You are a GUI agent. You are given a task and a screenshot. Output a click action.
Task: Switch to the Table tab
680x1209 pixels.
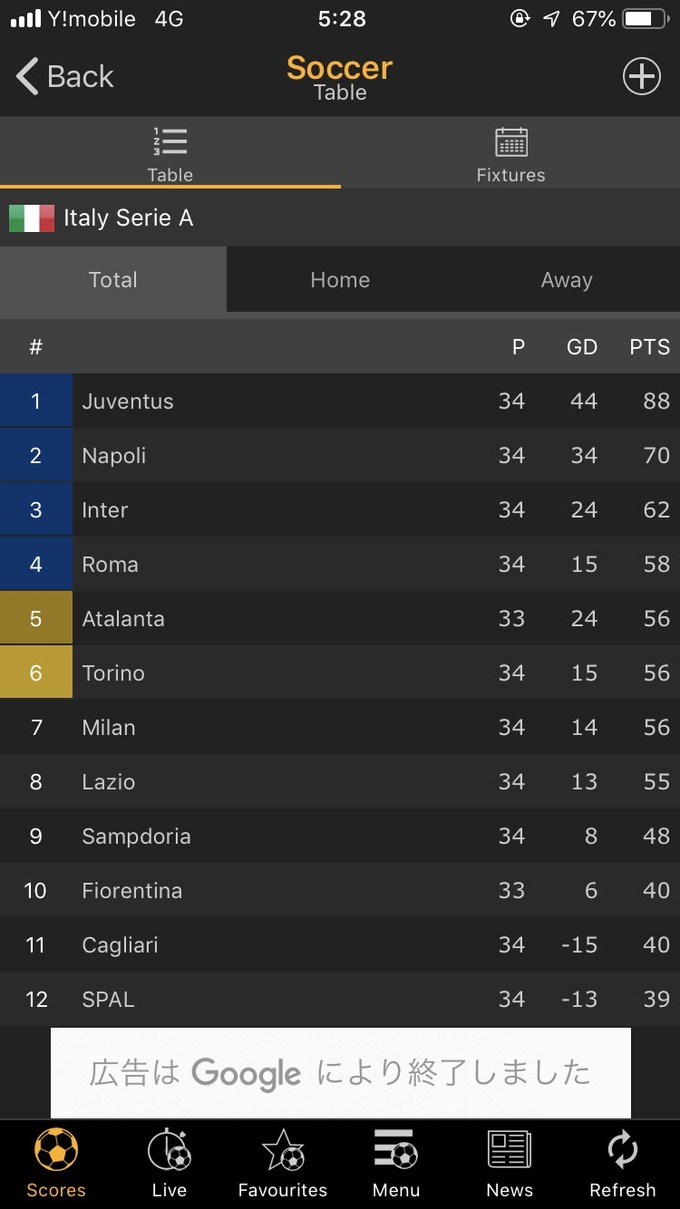(170, 153)
